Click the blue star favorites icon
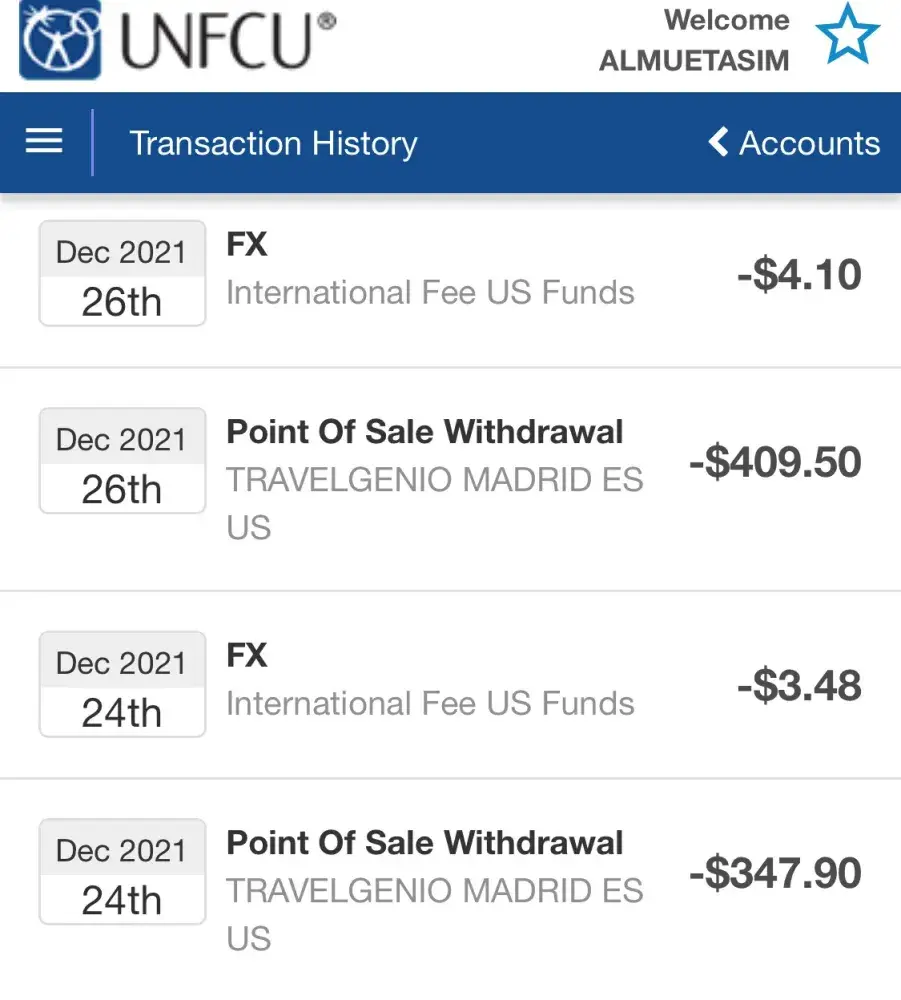Image resolution: width=901 pixels, height=1000 pixels. pyautogui.click(x=846, y=35)
